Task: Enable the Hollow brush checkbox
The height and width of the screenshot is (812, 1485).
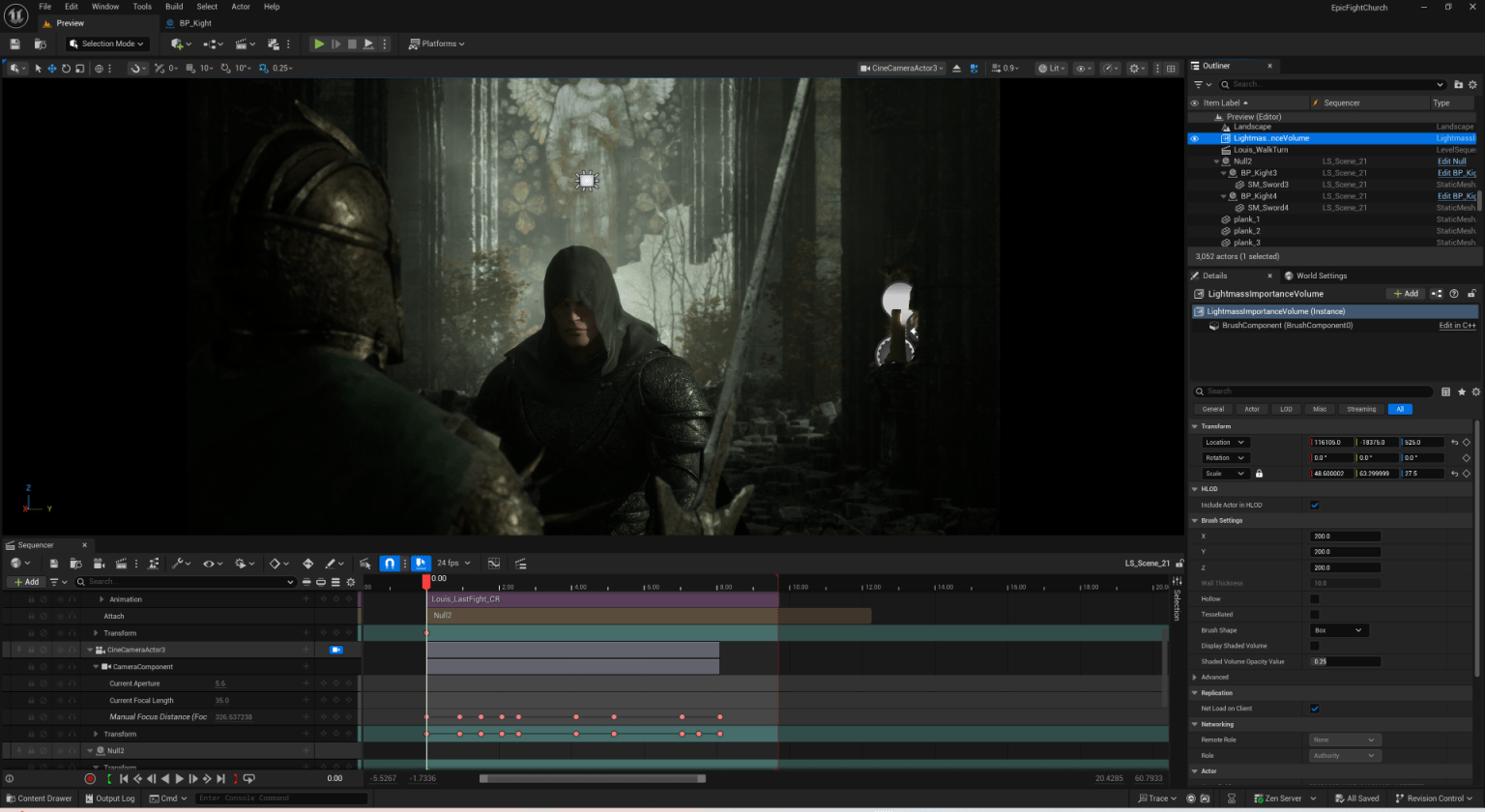Action: click(1314, 599)
